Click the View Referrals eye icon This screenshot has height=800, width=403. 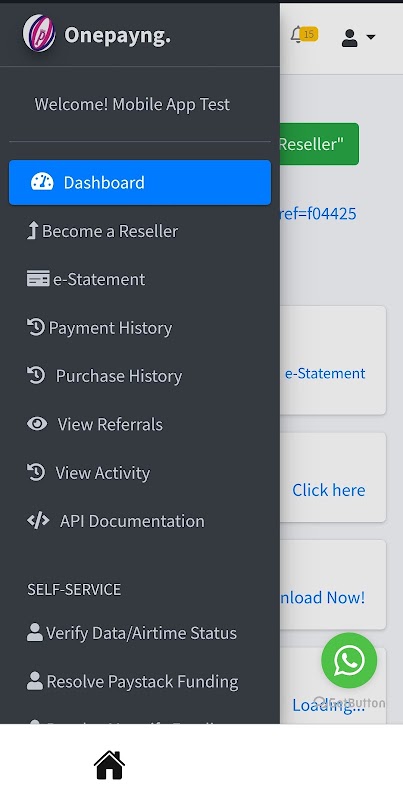click(x=37, y=423)
